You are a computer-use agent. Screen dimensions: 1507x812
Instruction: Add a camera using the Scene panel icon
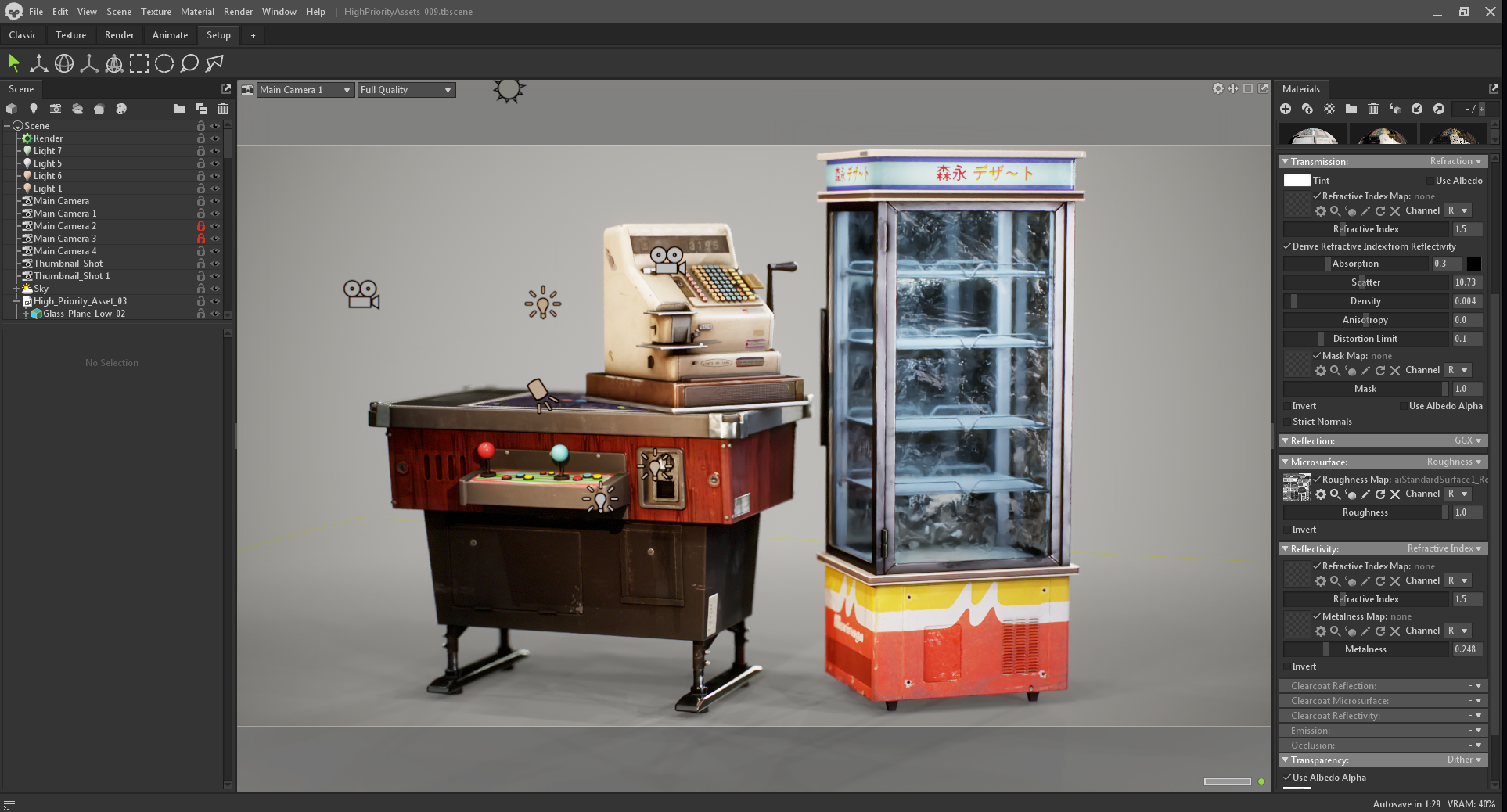[56, 110]
